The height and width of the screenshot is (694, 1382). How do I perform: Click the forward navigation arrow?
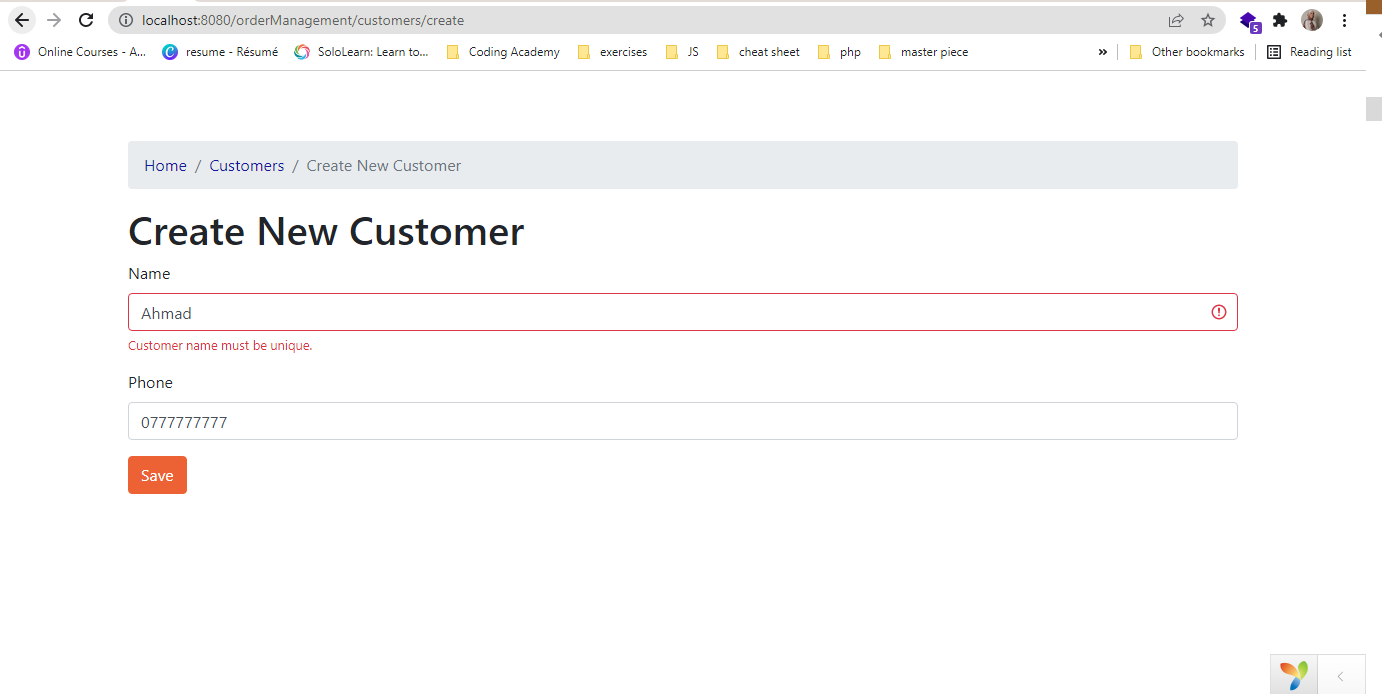coord(52,20)
